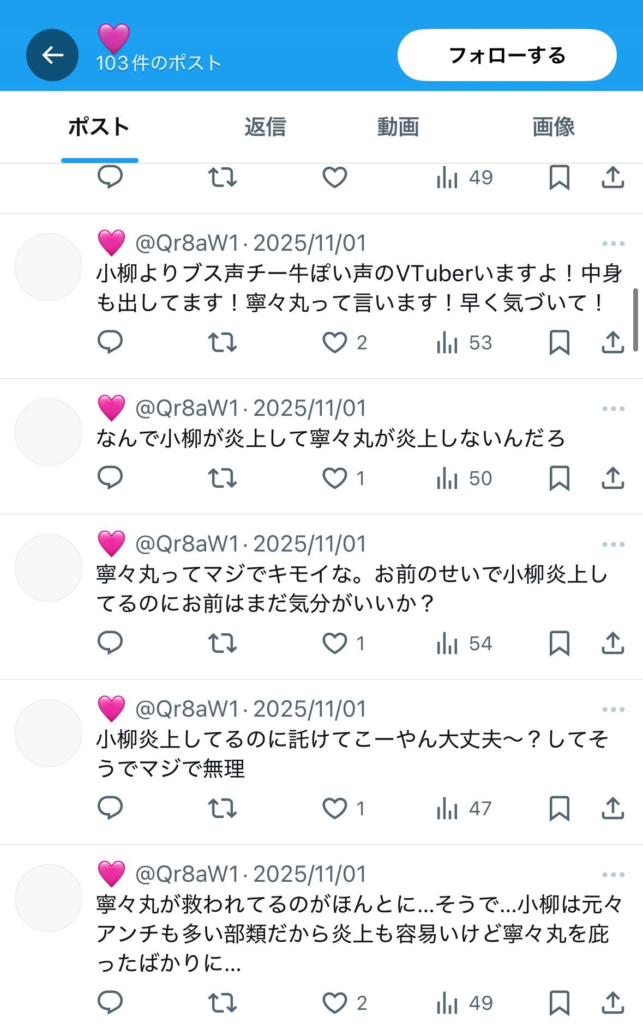643x1024 pixels.
Task: Switch to the 返信 tab
Action: (x=265, y=127)
